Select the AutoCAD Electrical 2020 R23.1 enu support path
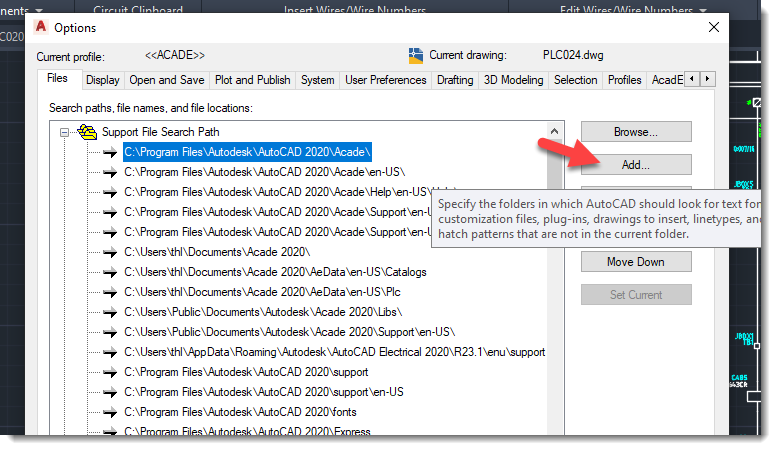This screenshot has height=450, width=776. pyautogui.click(x=334, y=352)
